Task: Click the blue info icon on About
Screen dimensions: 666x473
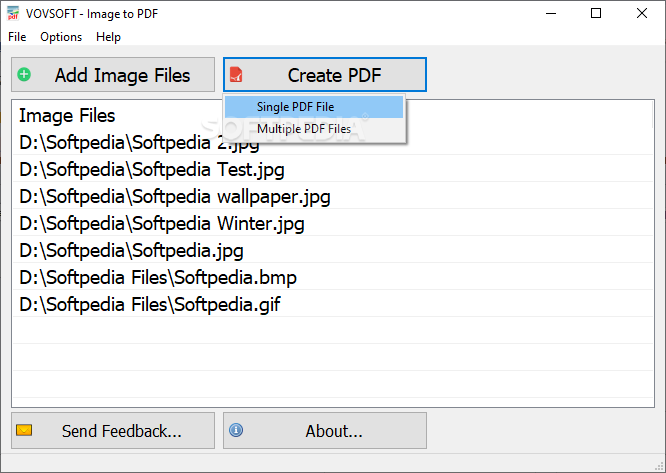Action: 236,430
